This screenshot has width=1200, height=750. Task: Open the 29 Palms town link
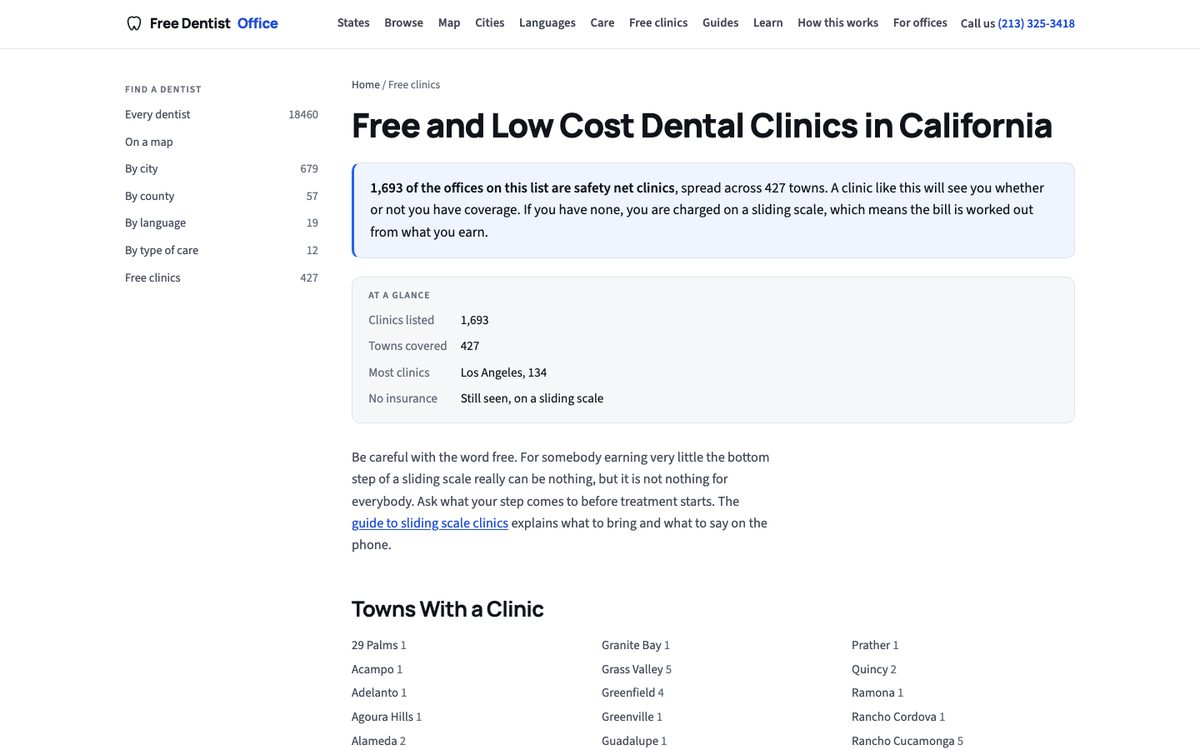click(x=375, y=645)
